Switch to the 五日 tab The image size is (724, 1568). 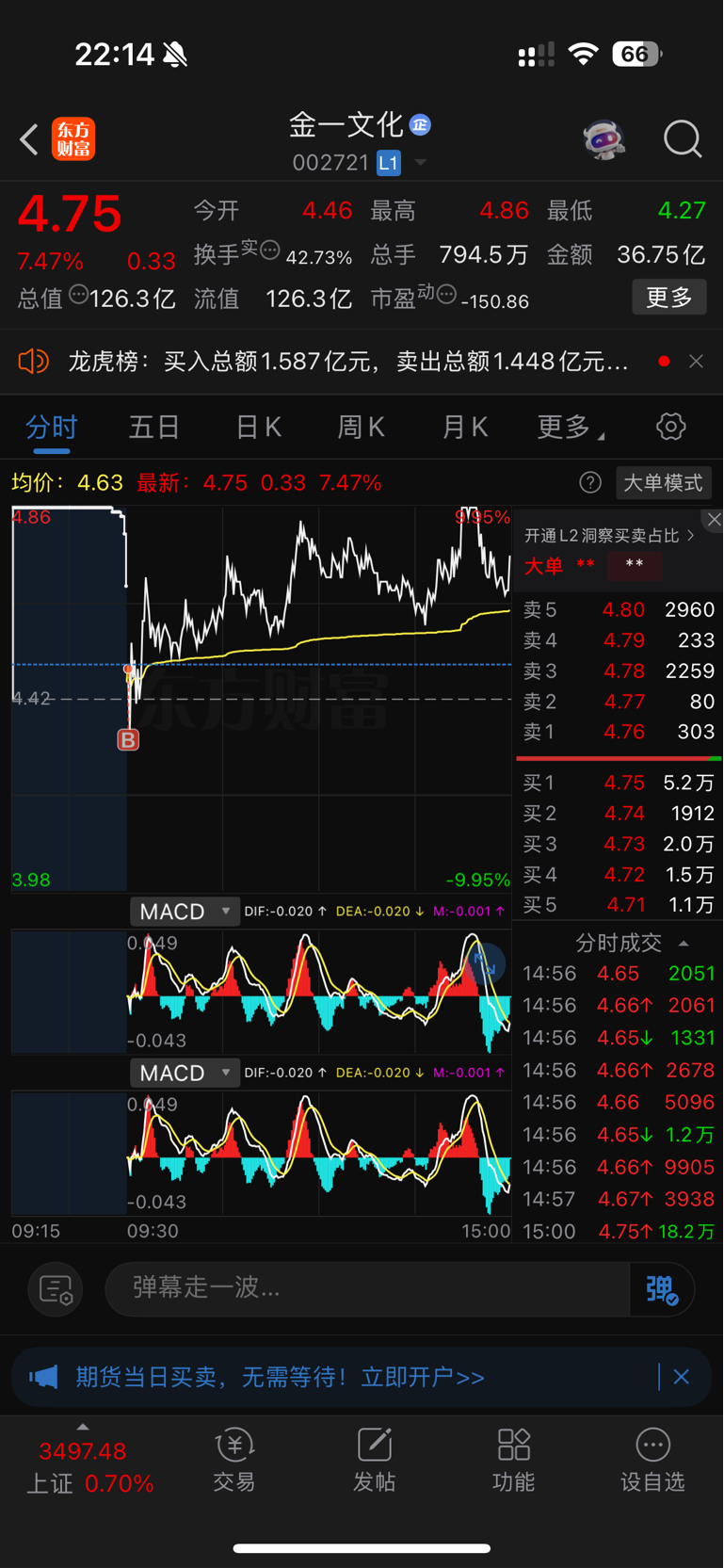pyautogui.click(x=154, y=428)
